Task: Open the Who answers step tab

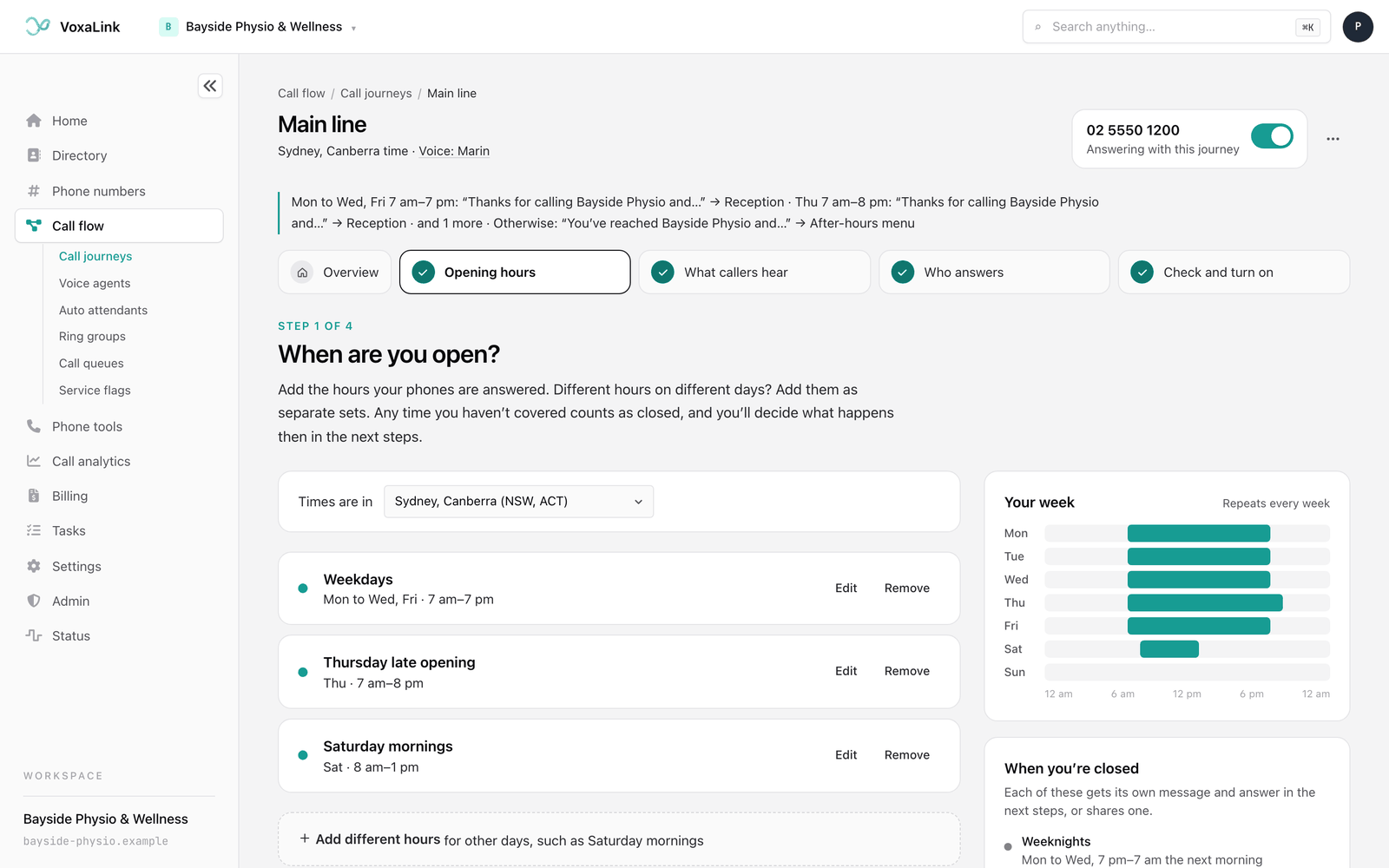Action: point(994,273)
